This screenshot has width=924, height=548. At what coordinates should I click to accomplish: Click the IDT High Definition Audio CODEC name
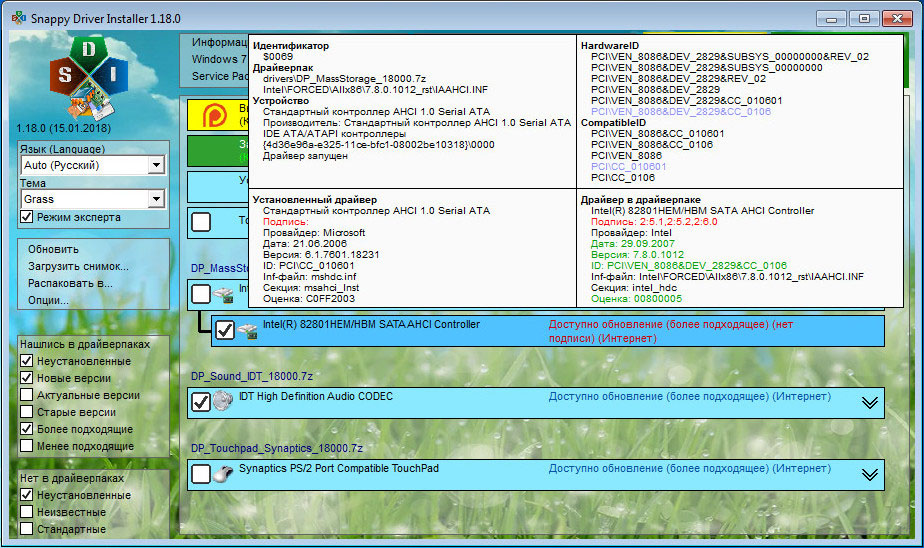(x=315, y=397)
